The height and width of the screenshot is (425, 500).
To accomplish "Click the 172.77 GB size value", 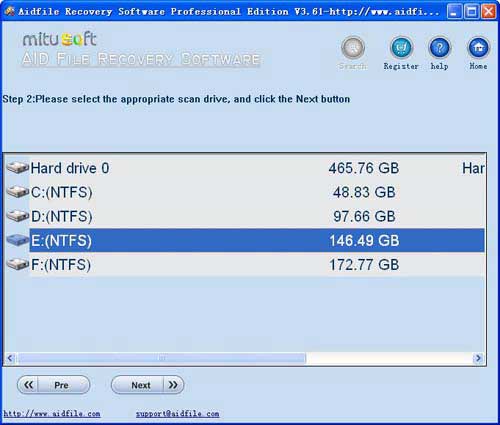I will [x=364, y=265].
